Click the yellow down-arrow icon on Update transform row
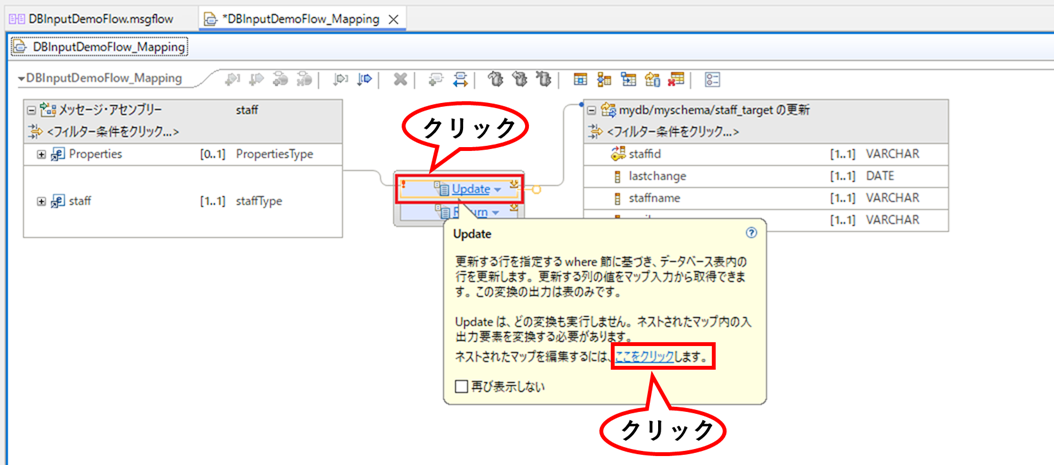 coord(514,183)
